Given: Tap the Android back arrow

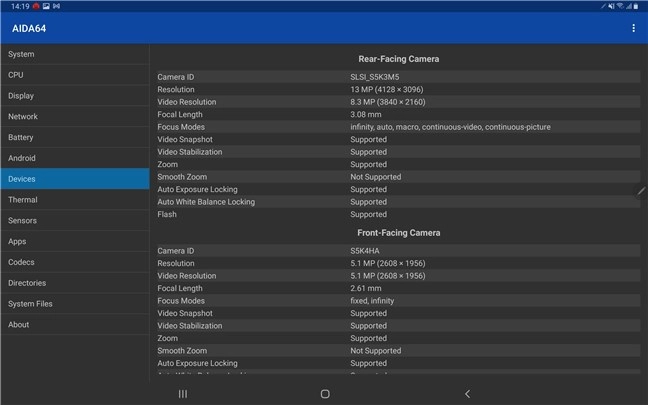Looking at the screenshot, I should point(467,394).
